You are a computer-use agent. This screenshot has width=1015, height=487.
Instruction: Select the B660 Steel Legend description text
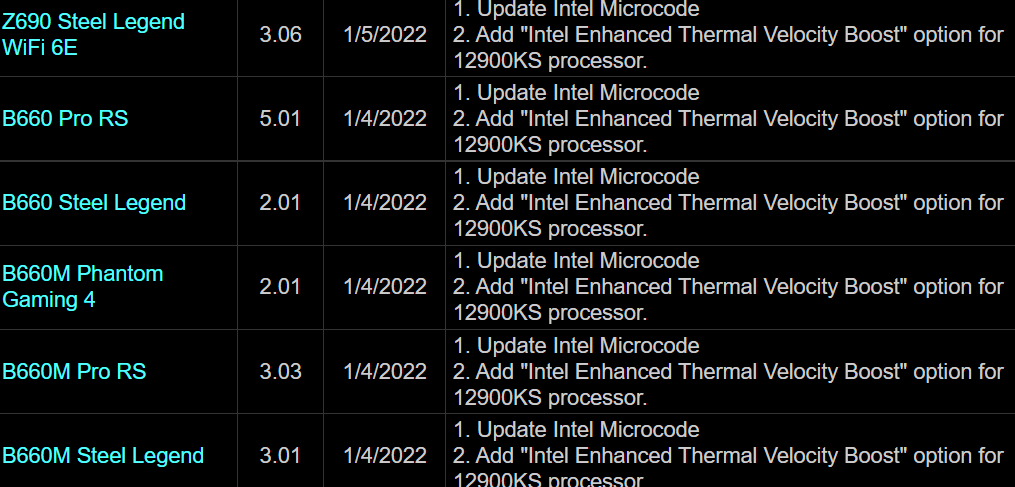tap(728, 202)
